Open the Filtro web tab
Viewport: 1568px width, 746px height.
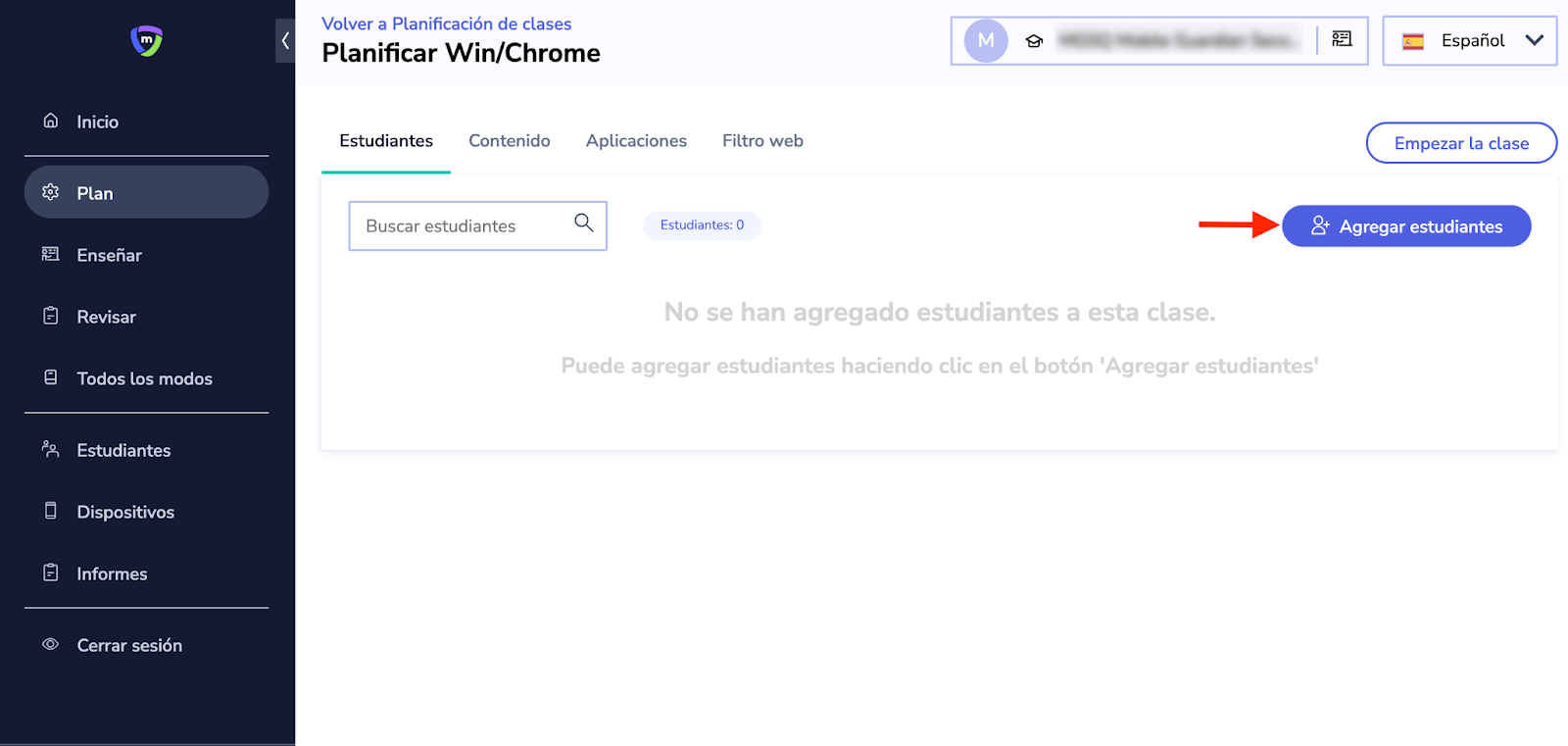[x=762, y=141]
